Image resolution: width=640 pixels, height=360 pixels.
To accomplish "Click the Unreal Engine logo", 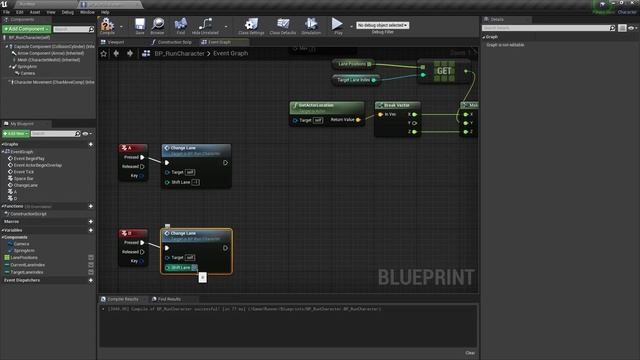I will click(x=4, y=4).
